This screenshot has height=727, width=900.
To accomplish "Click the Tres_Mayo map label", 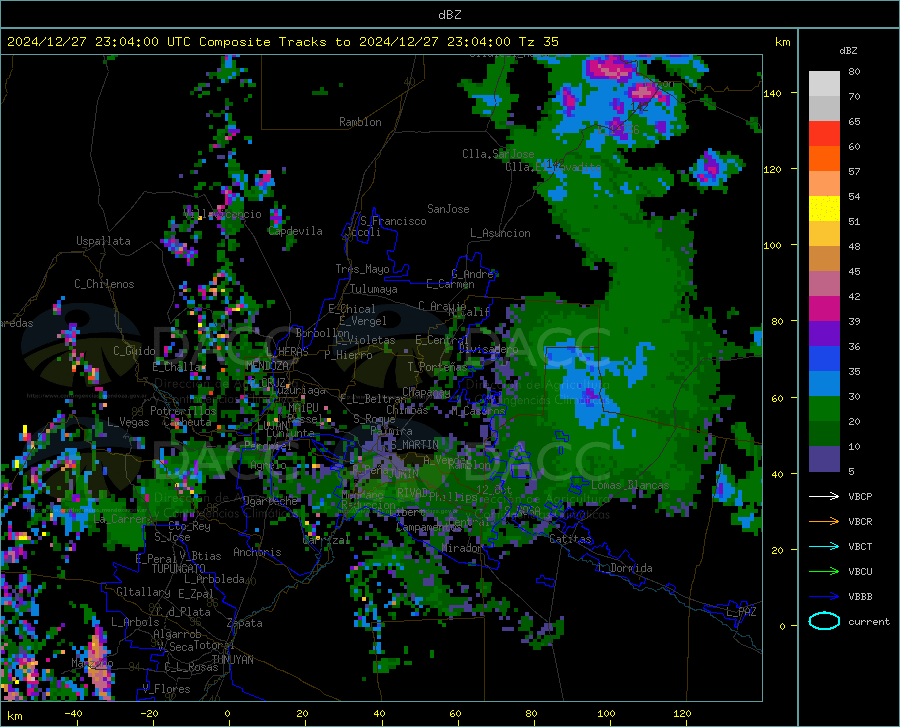I will [x=362, y=269].
